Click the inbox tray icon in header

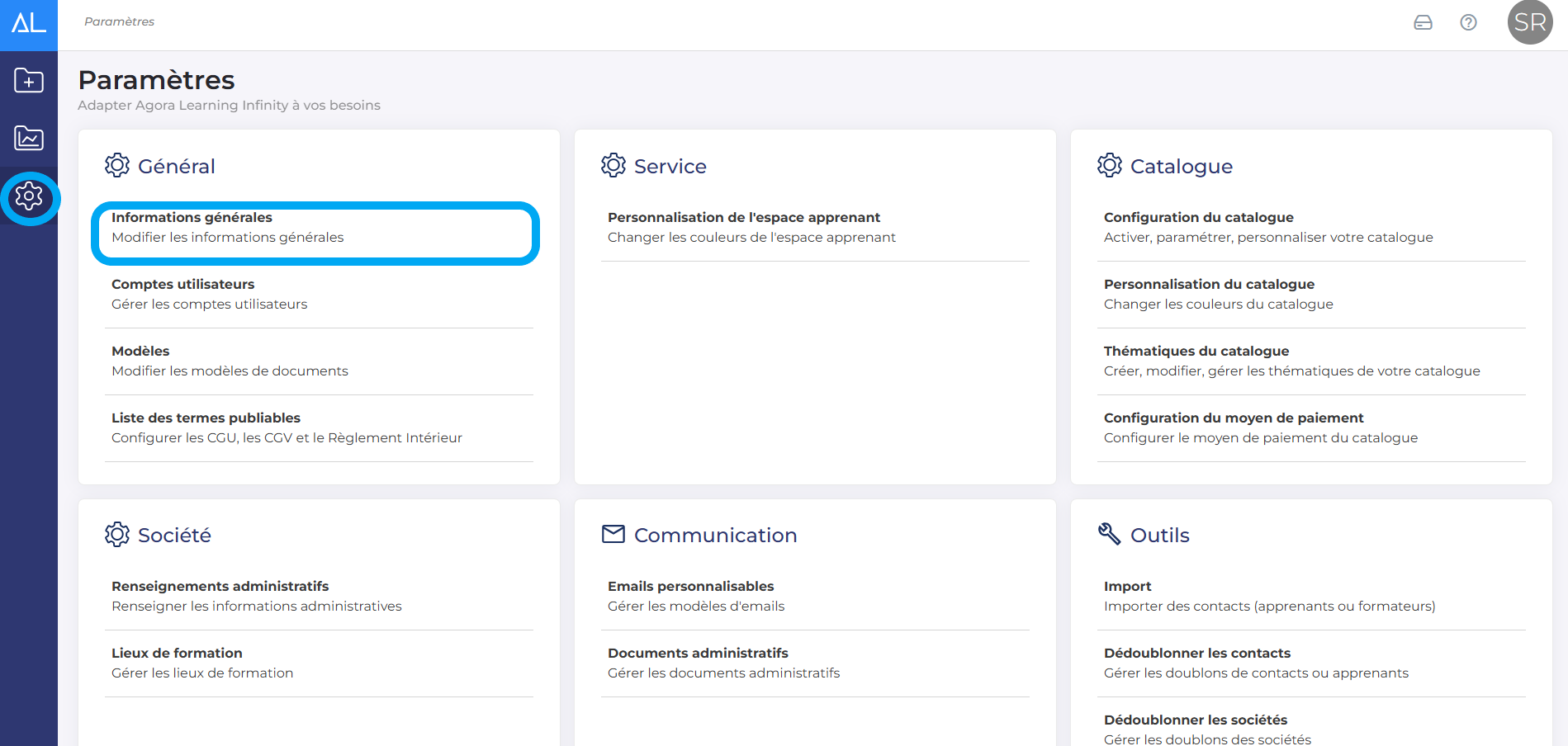point(1423,22)
